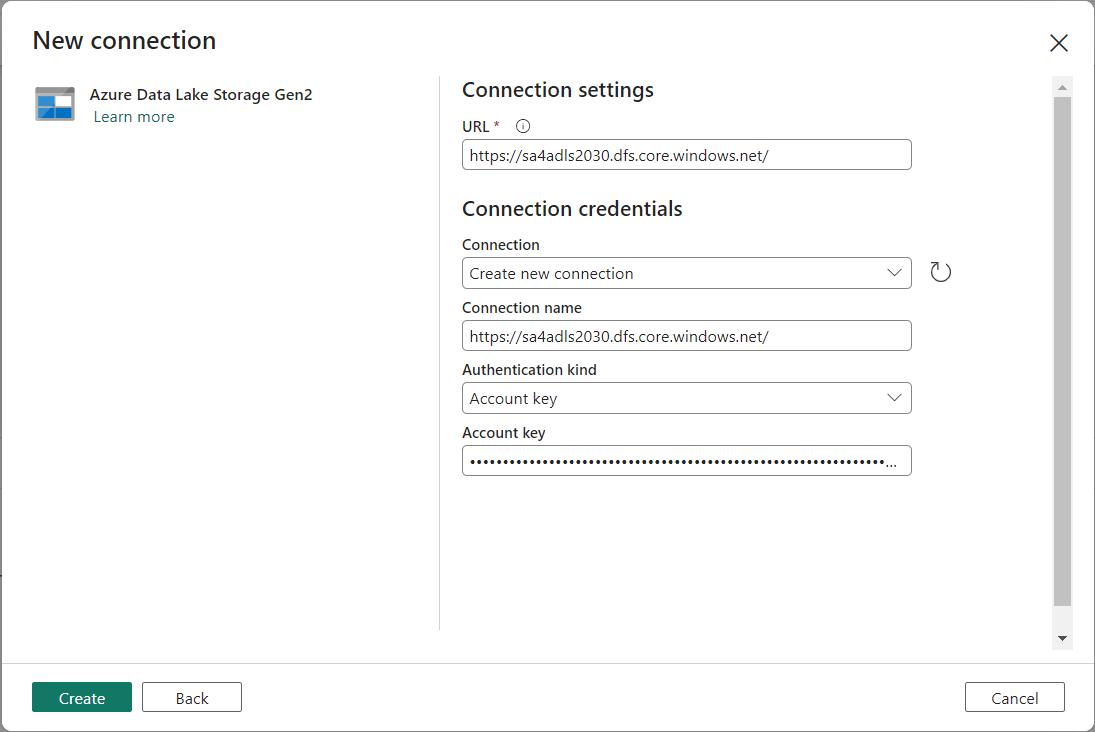Viewport: 1095px width, 732px height.
Task: Open the Authentication kind dropdown
Action: pyautogui.click(x=686, y=398)
